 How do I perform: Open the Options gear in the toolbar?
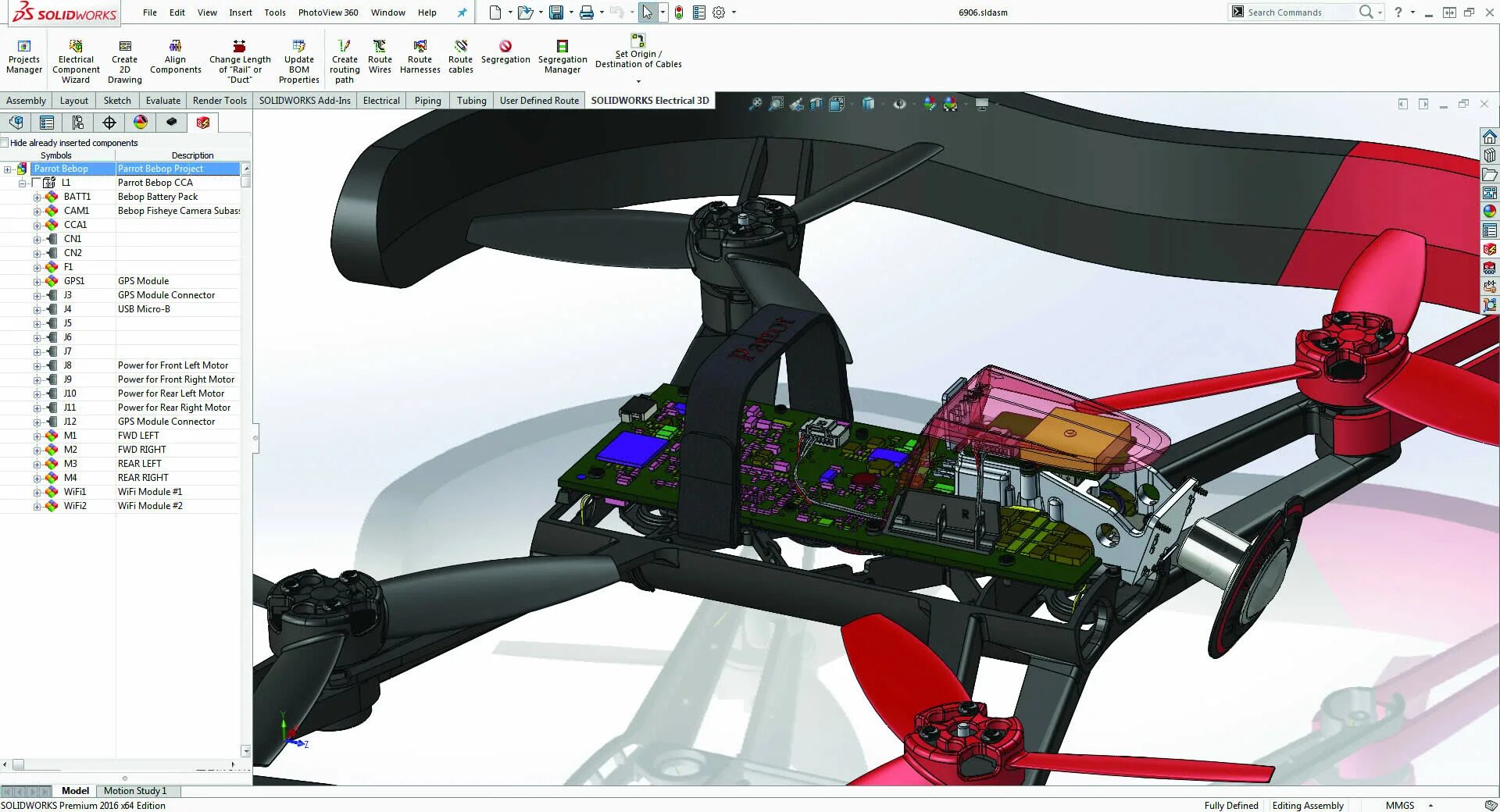[x=719, y=12]
